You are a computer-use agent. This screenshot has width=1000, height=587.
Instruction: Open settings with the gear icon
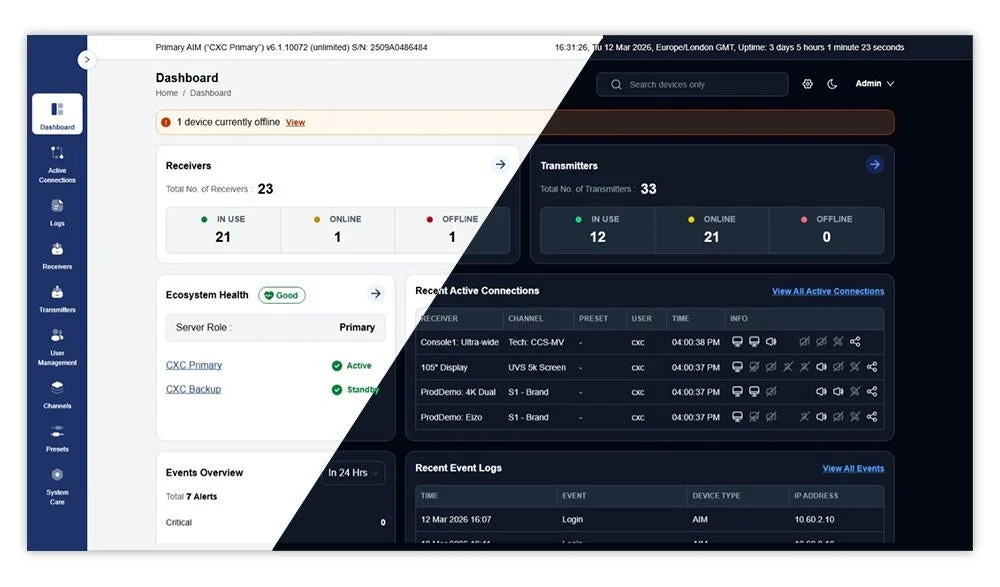(x=807, y=84)
